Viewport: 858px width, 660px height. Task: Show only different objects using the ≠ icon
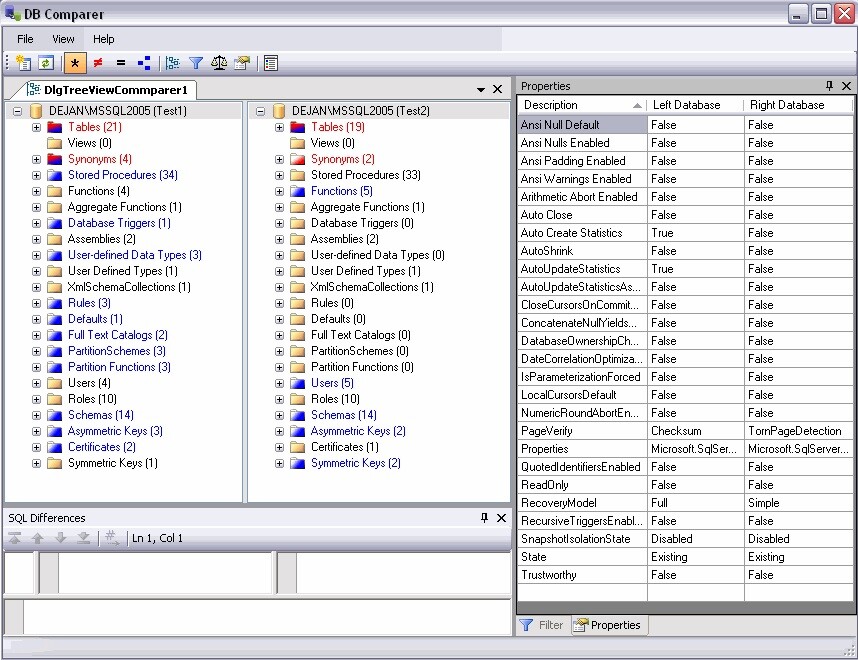coord(98,62)
